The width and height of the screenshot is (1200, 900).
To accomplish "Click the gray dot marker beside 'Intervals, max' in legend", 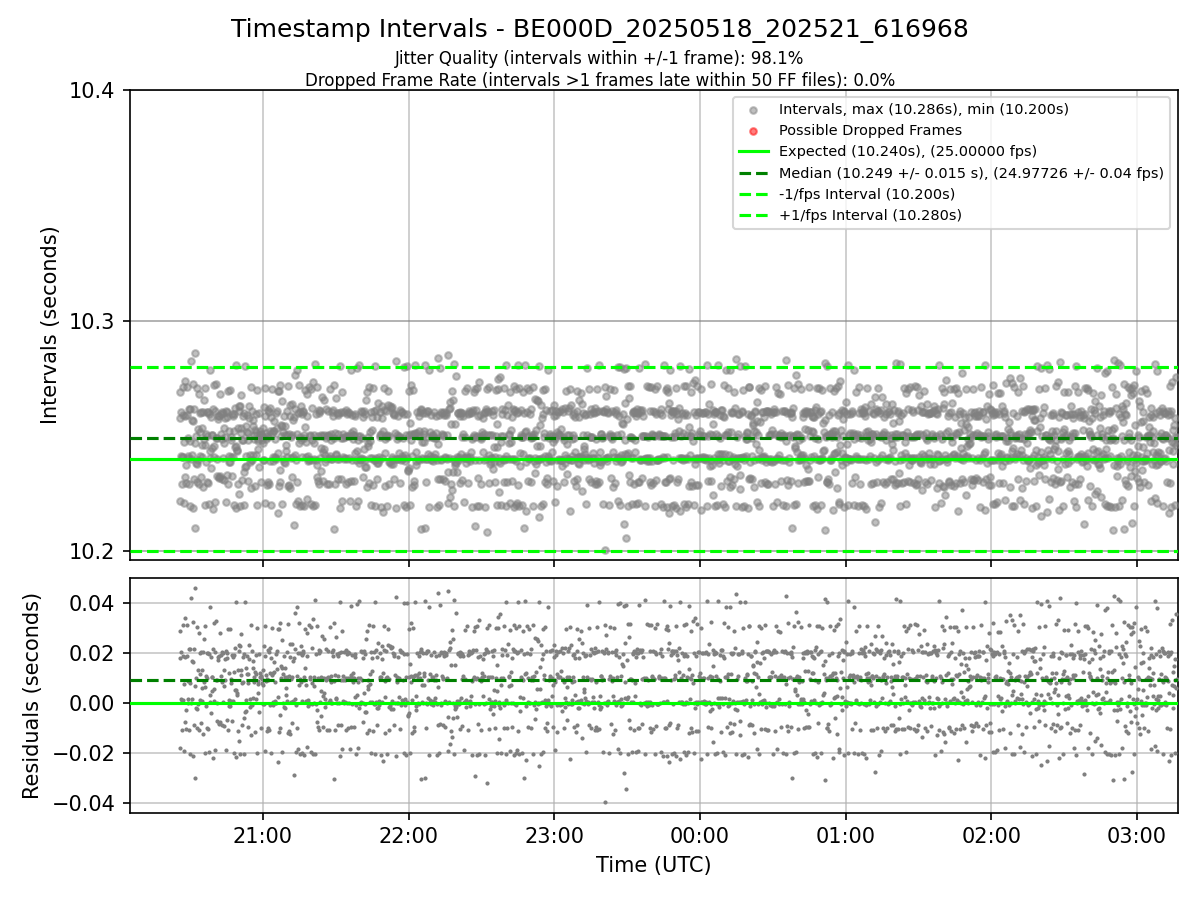I will pos(754,110).
